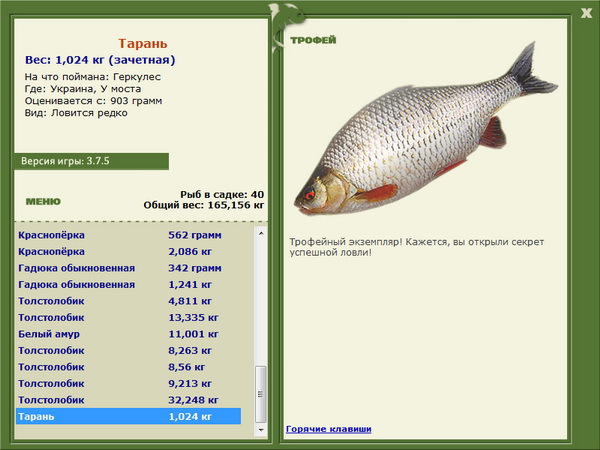Open the МЕНЮ button
Image resolution: width=600 pixels, height=450 pixels.
tap(43, 201)
